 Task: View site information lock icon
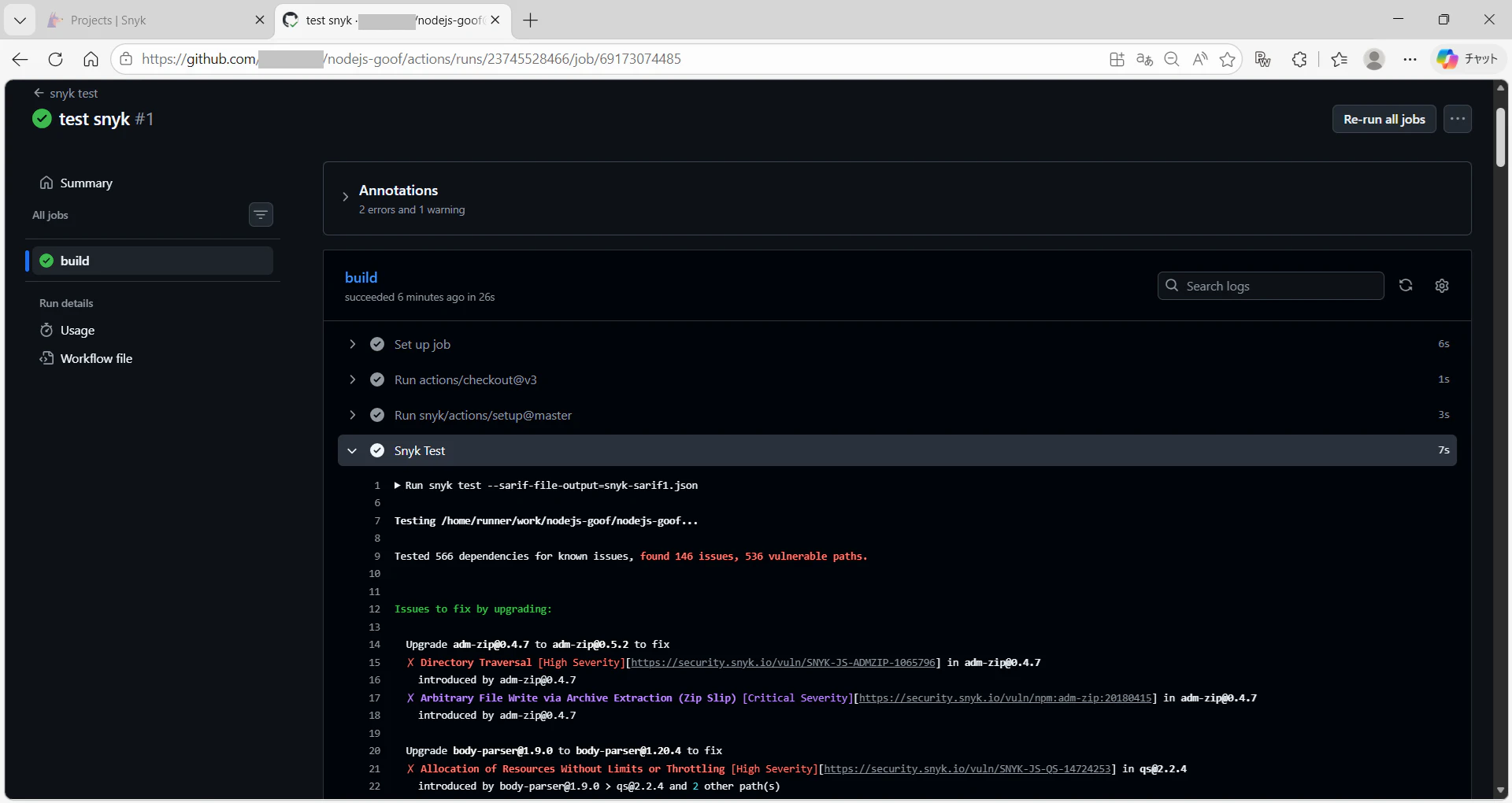tap(126, 59)
